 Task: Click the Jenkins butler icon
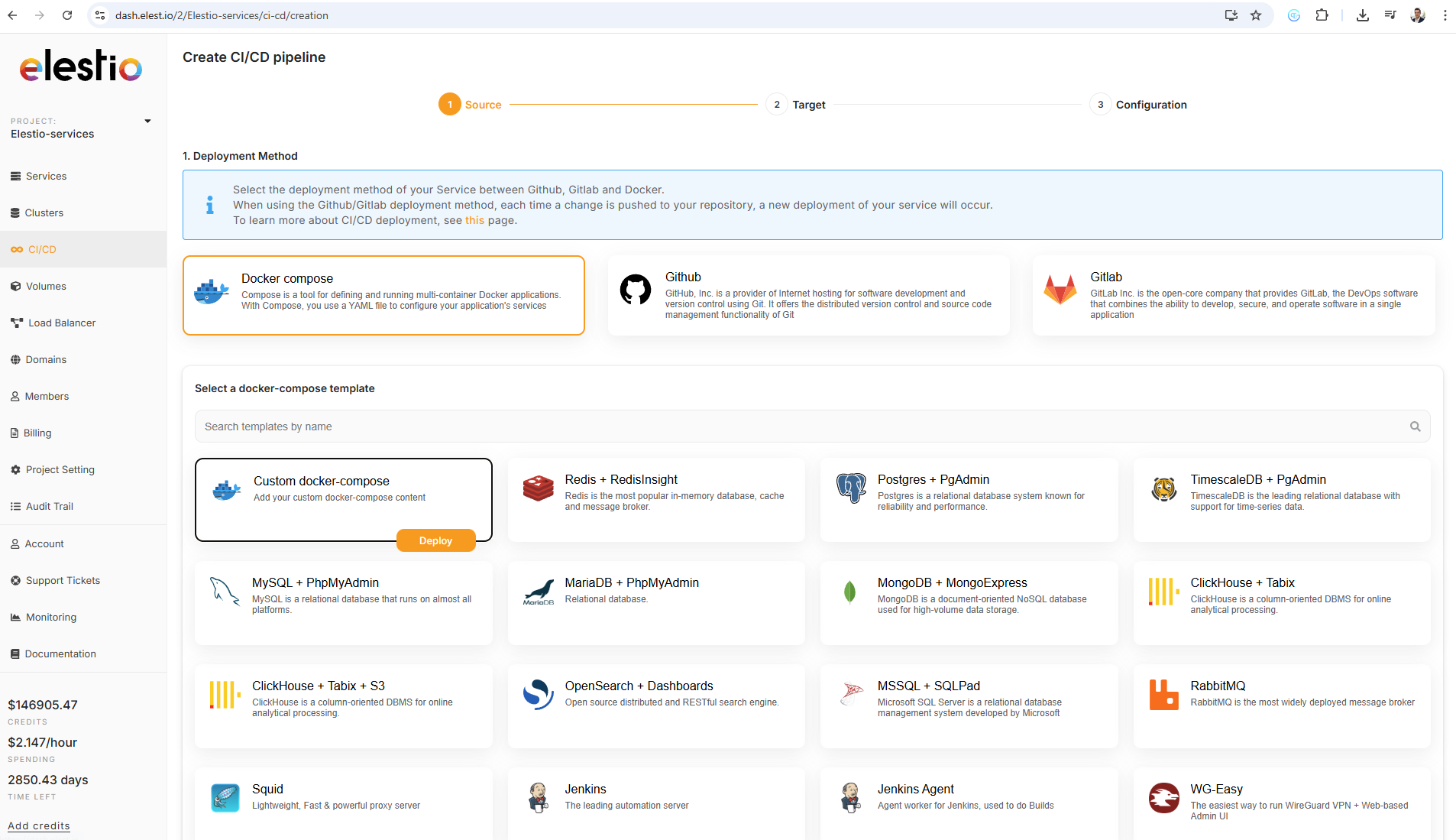pyautogui.click(x=538, y=798)
